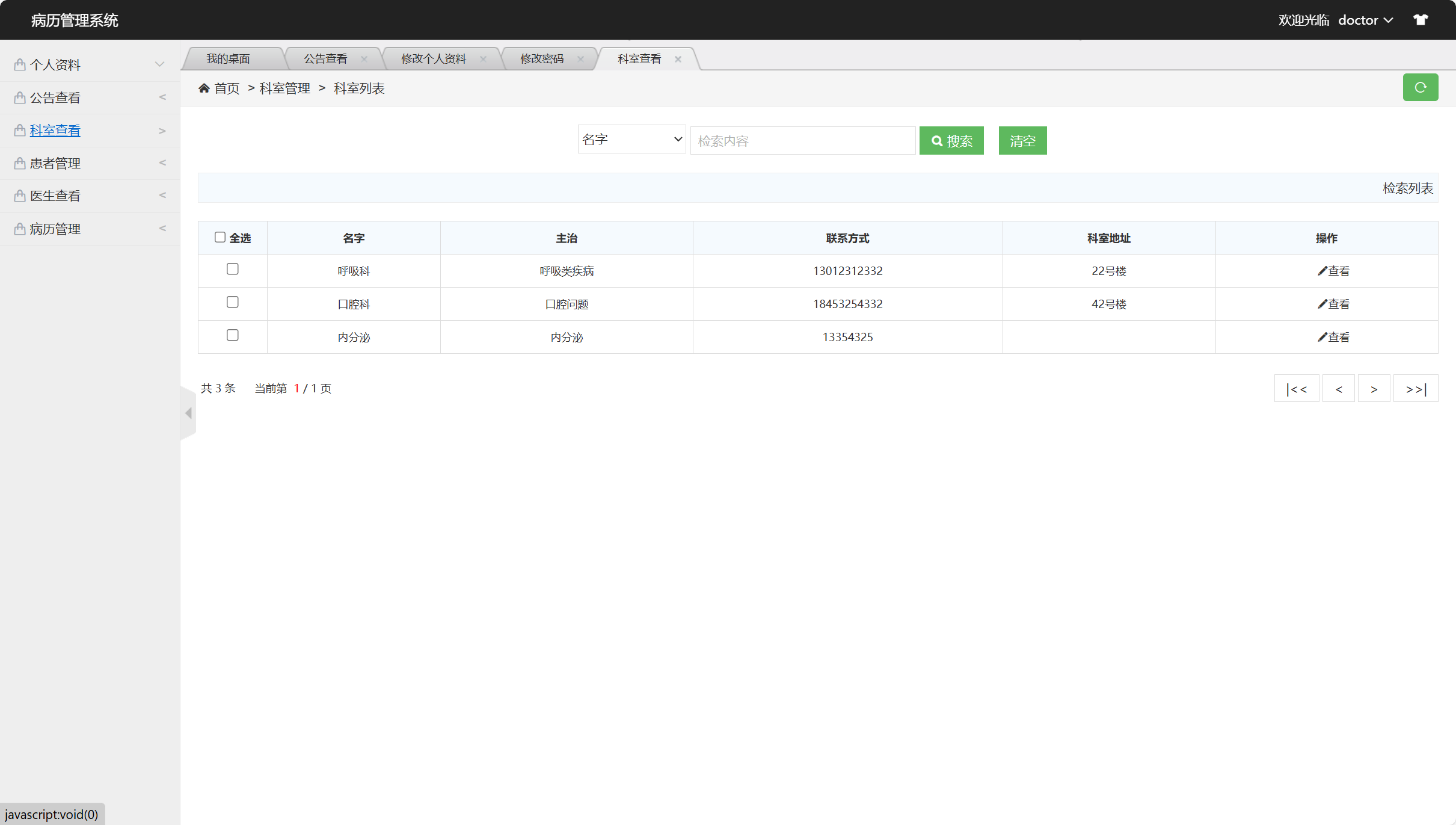Click the 清空 clear button

(1022, 141)
